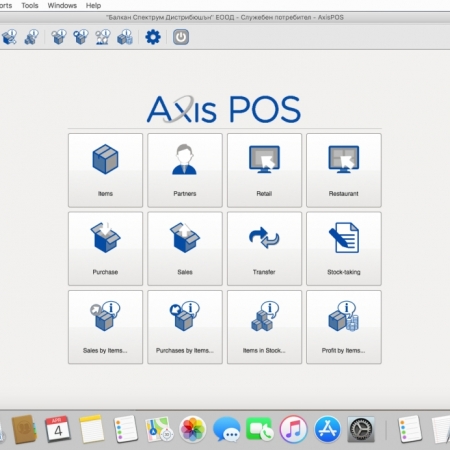
Task: Open the Transfer tile
Action: [x=264, y=249]
